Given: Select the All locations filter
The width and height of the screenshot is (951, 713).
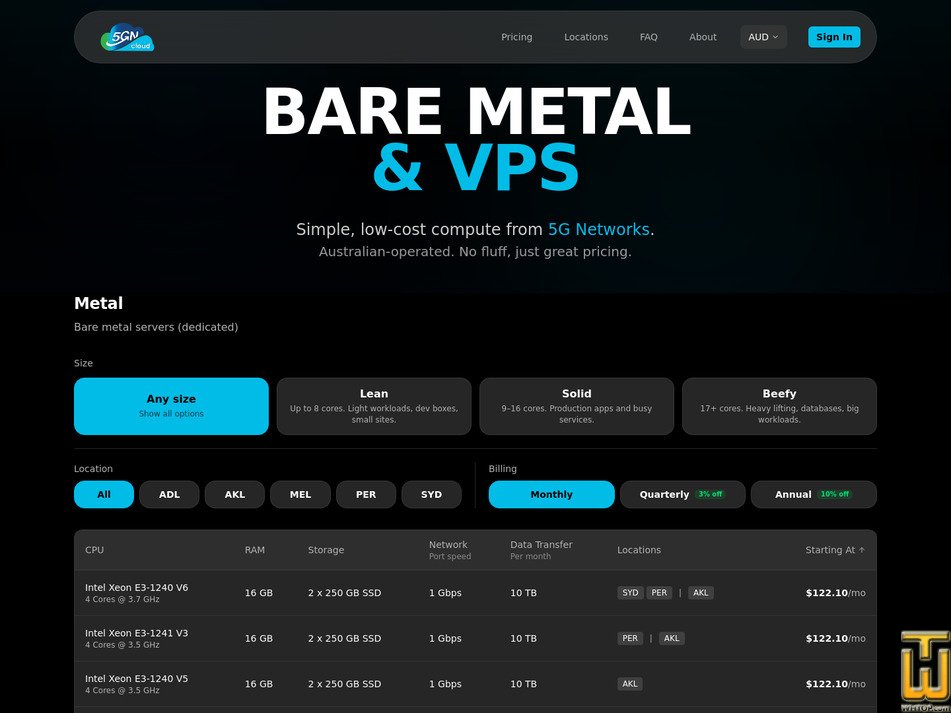Looking at the screenshot, I should pos(104,495).
